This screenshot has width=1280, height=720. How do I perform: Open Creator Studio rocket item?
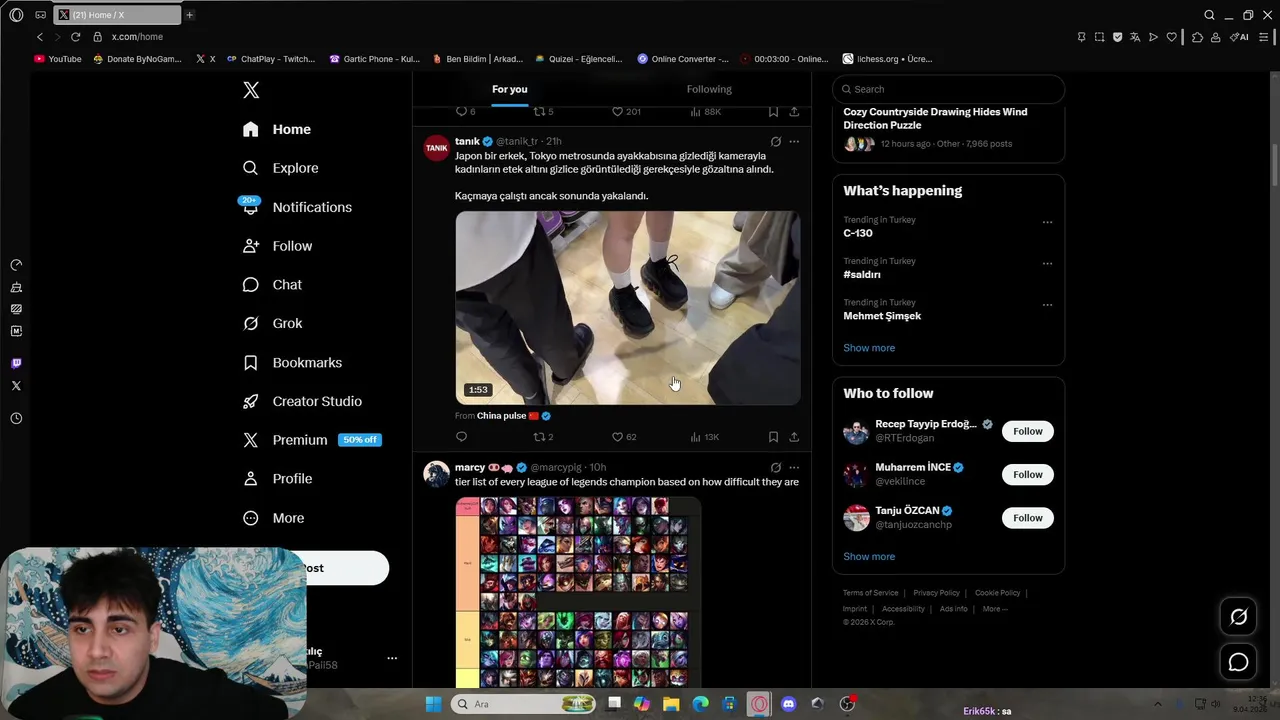coord(302,401)
